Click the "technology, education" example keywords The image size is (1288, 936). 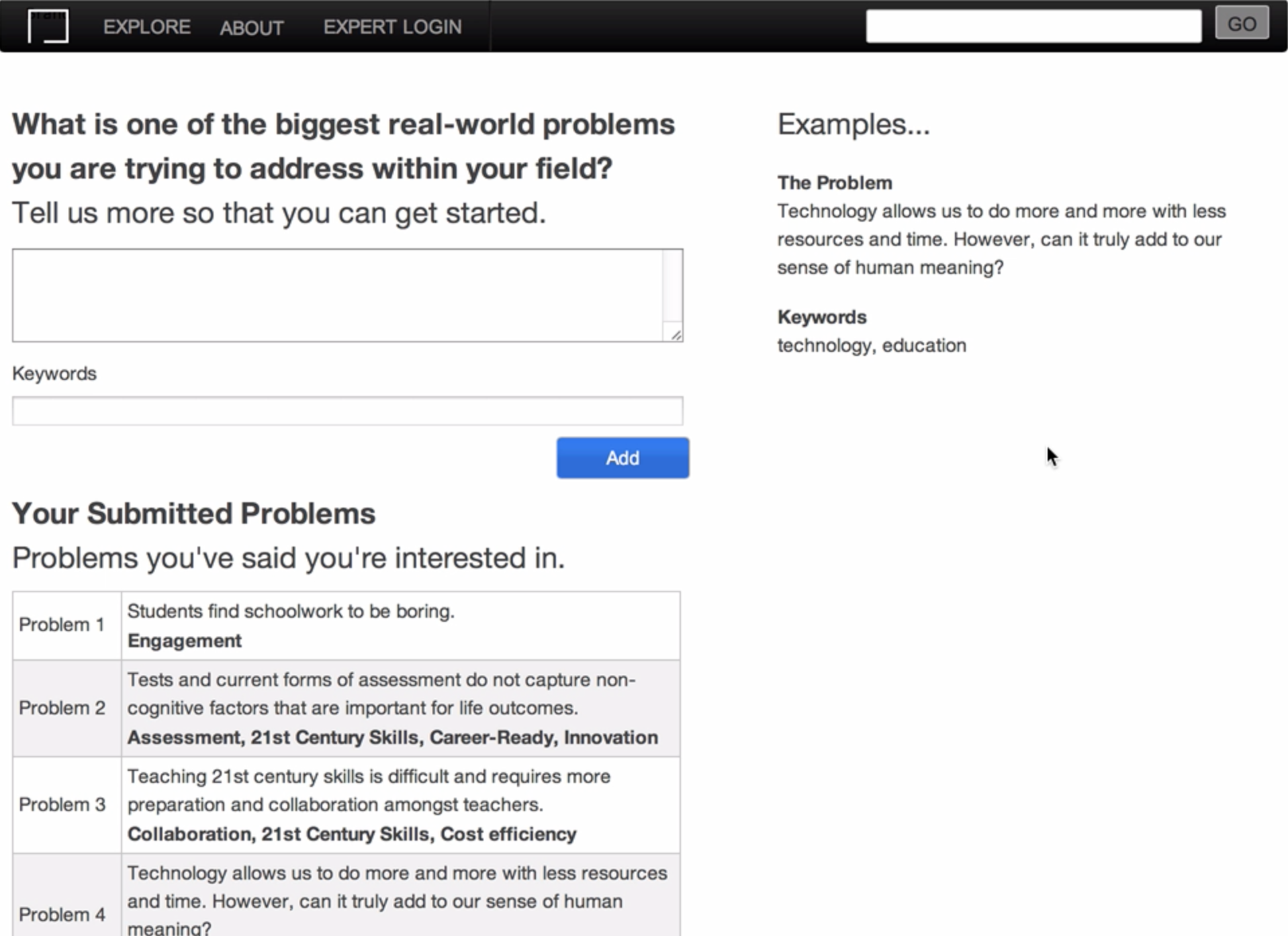point(872,346)
